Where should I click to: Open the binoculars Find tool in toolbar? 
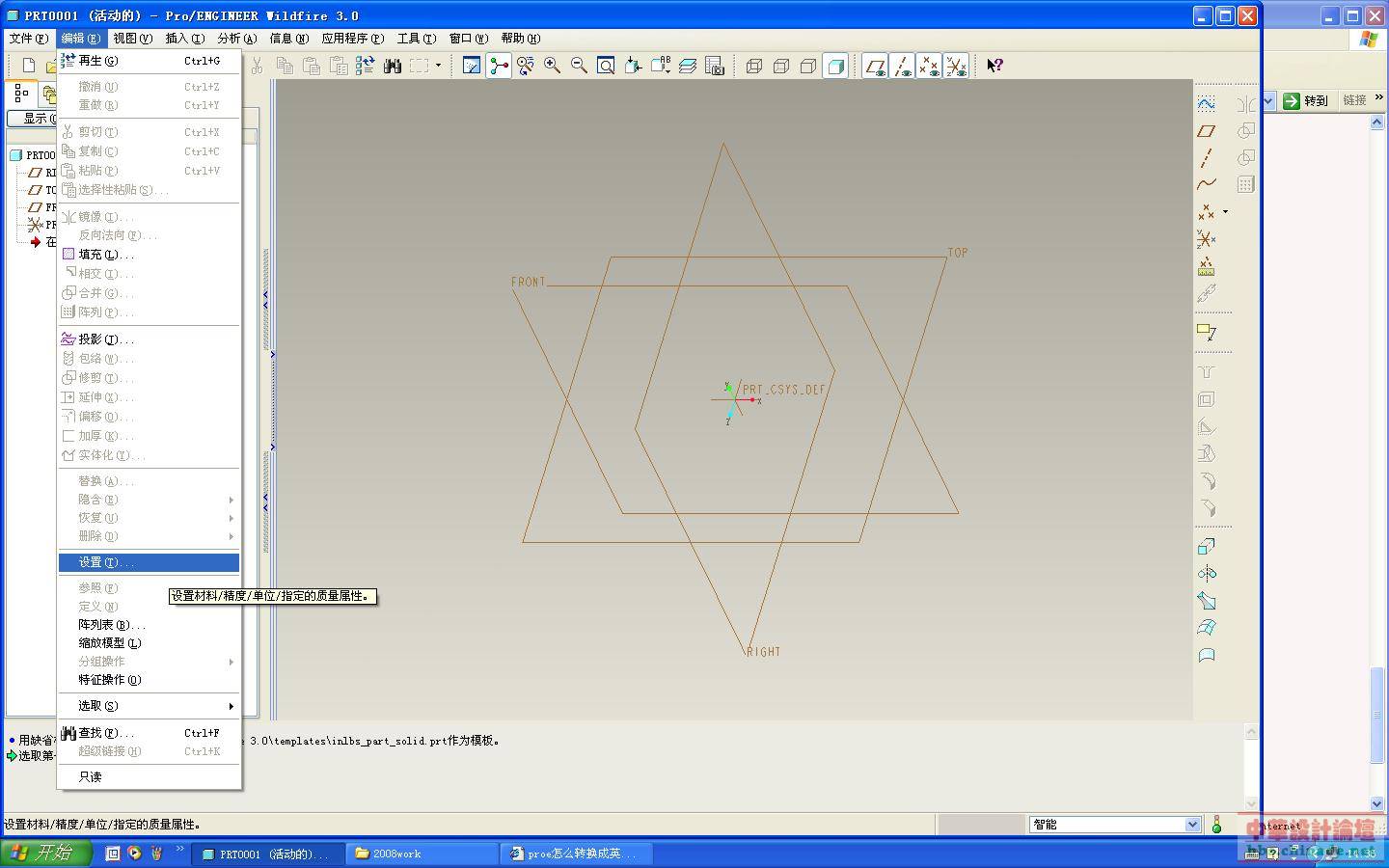(x=392, y=66)
